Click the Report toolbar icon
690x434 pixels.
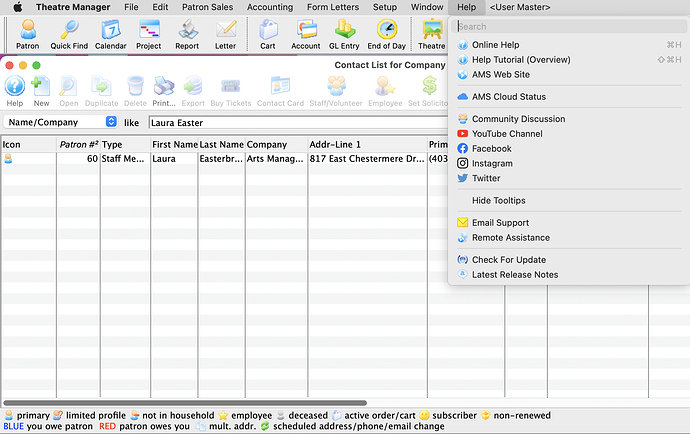tap(187, 34)
